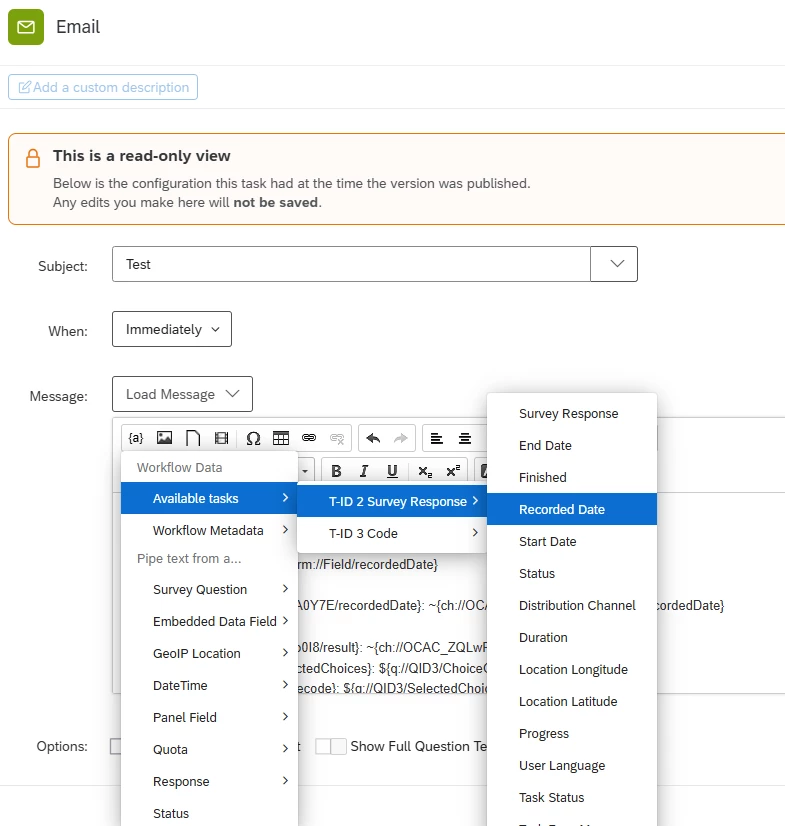Redo with the right arrow icon
Image resolution: width=785 pixels, height=826 pixels.
(401, 438)
